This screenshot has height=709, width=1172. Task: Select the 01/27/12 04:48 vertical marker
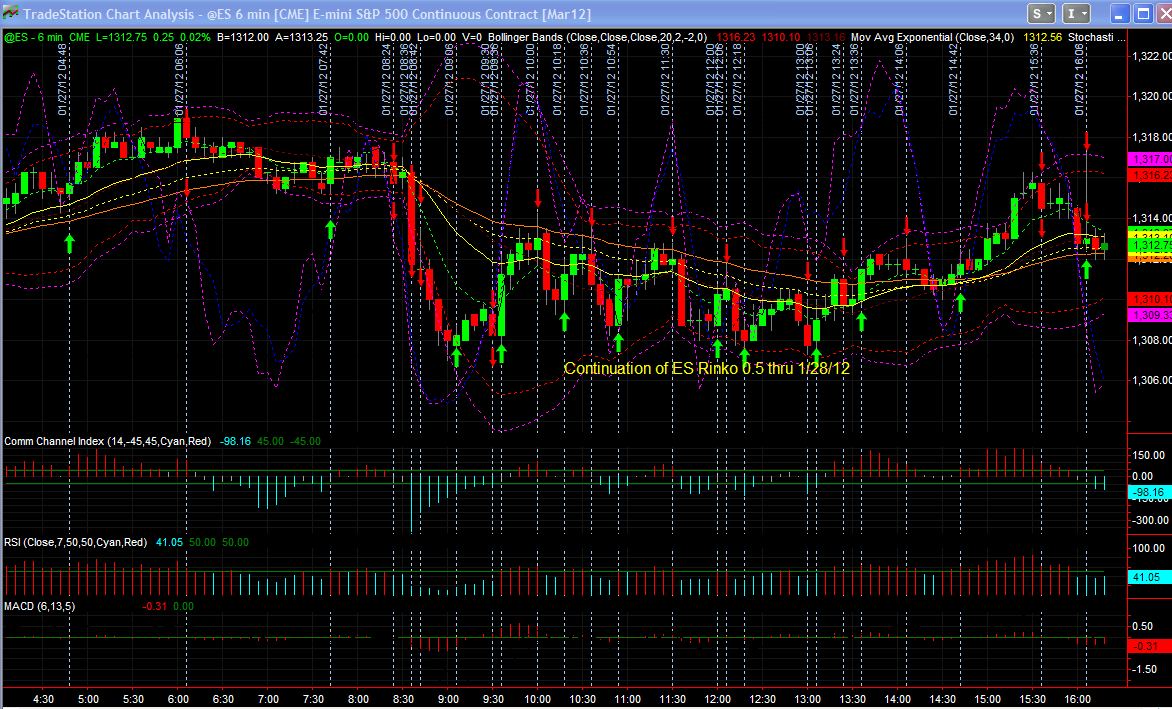[63, 78]
